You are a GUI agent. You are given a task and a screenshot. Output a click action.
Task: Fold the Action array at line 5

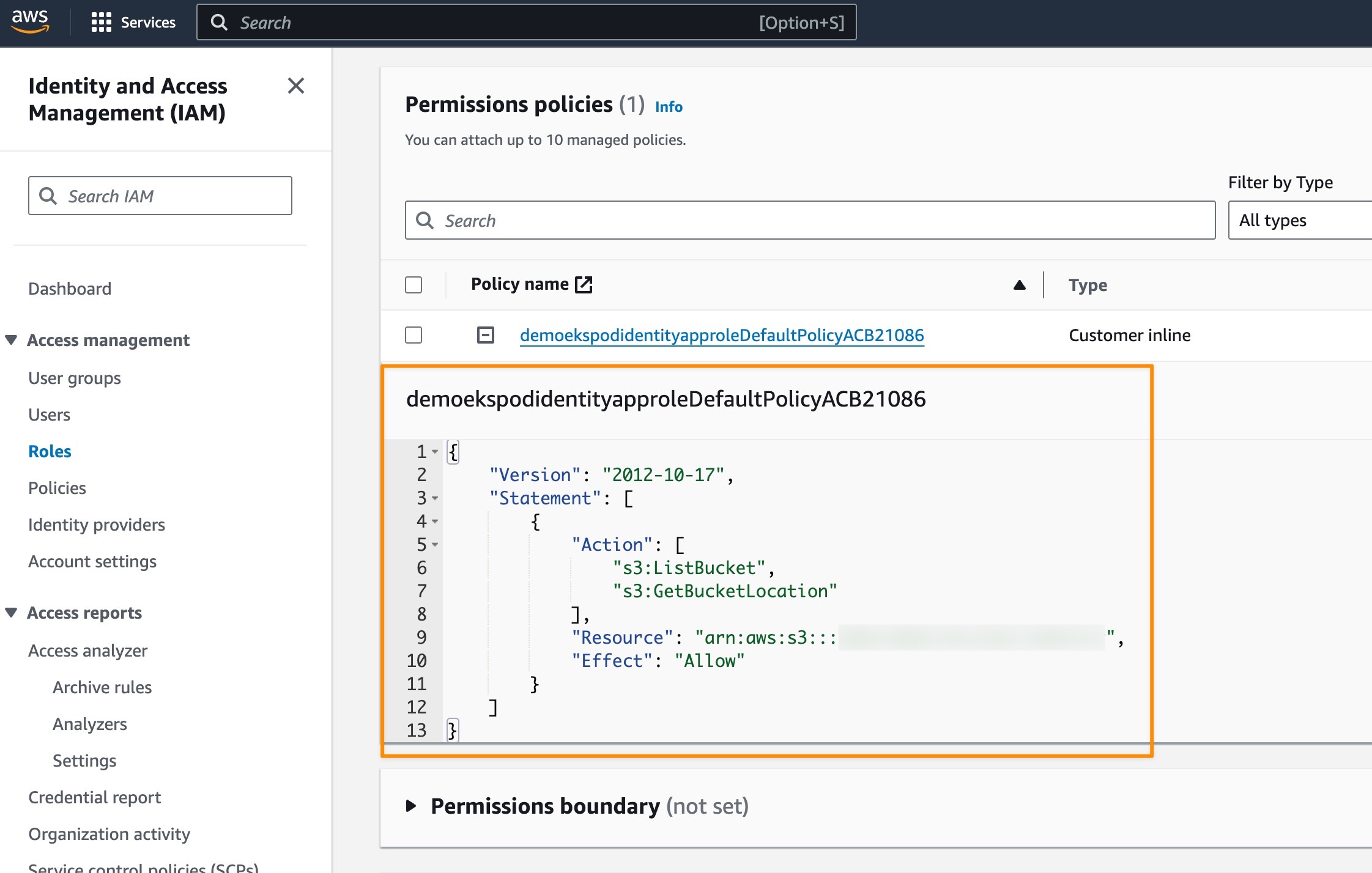[x=435, y=545]
